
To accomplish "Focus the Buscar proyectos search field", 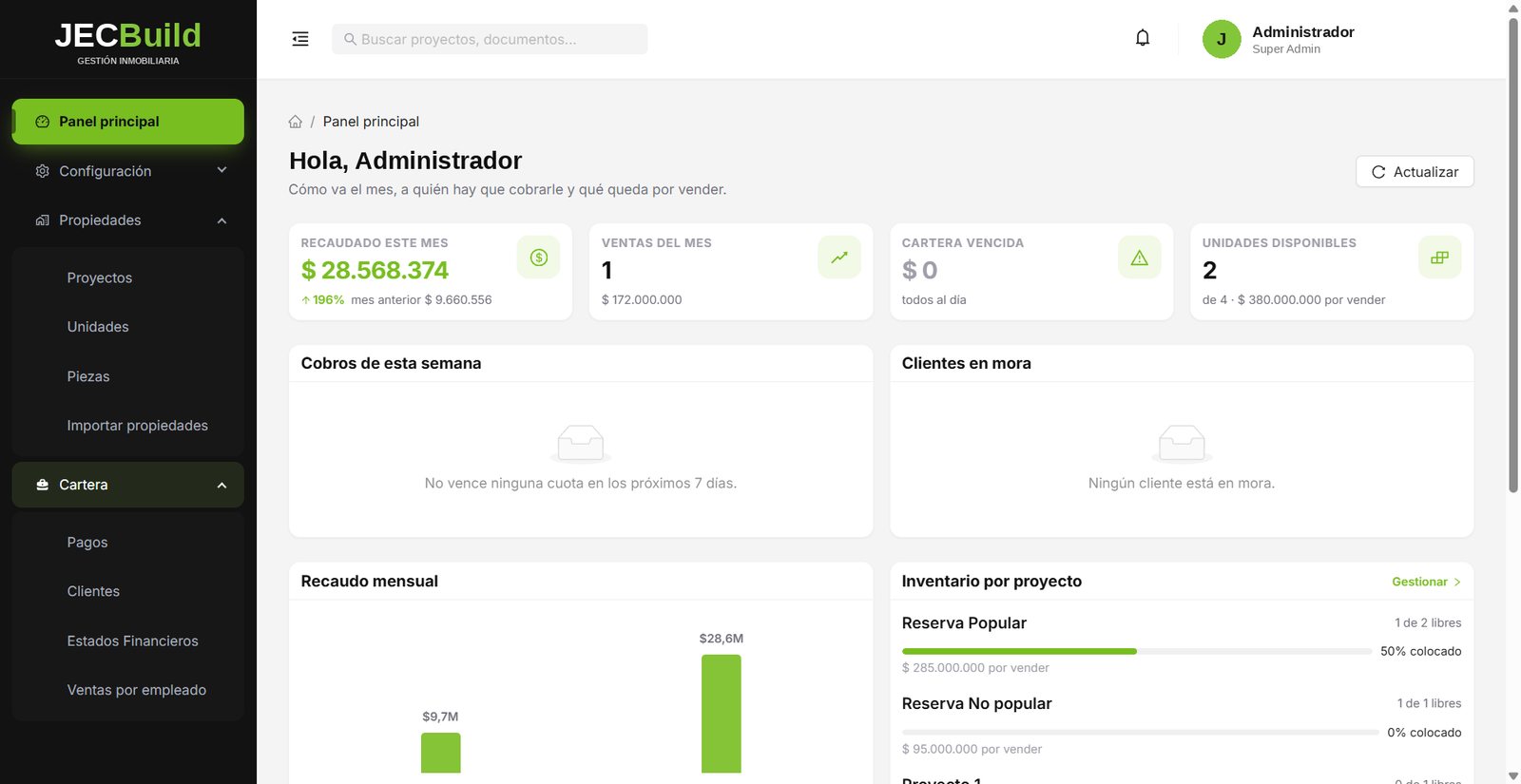I will tap(490, 39).
